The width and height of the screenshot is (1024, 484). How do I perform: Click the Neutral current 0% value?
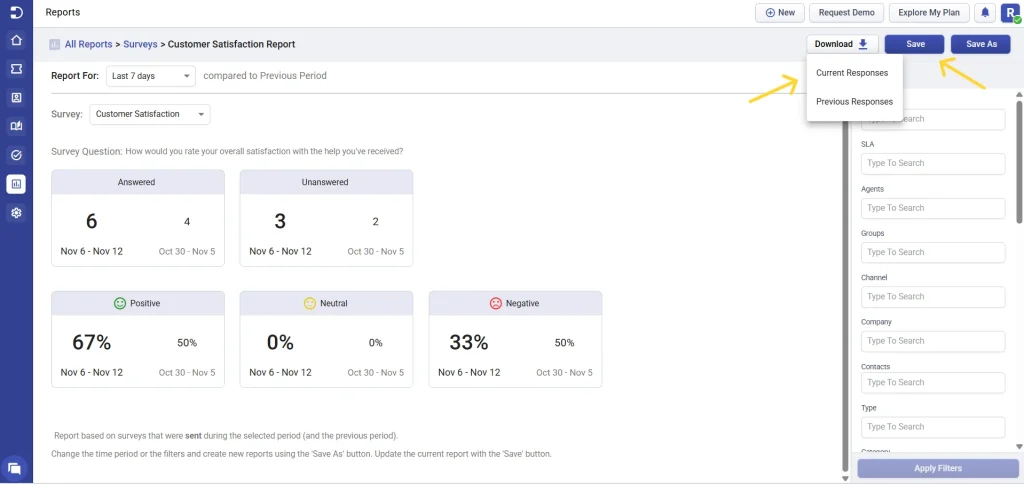tap(280, 342)
